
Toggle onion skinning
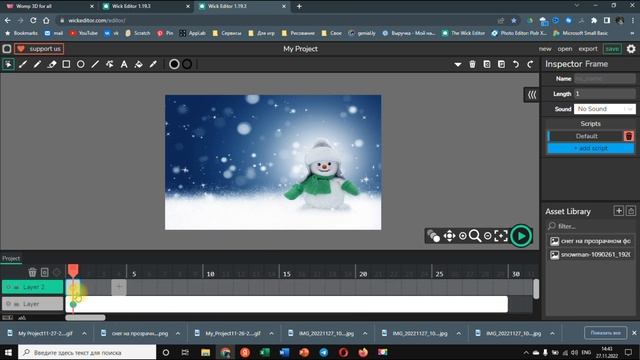433,236
